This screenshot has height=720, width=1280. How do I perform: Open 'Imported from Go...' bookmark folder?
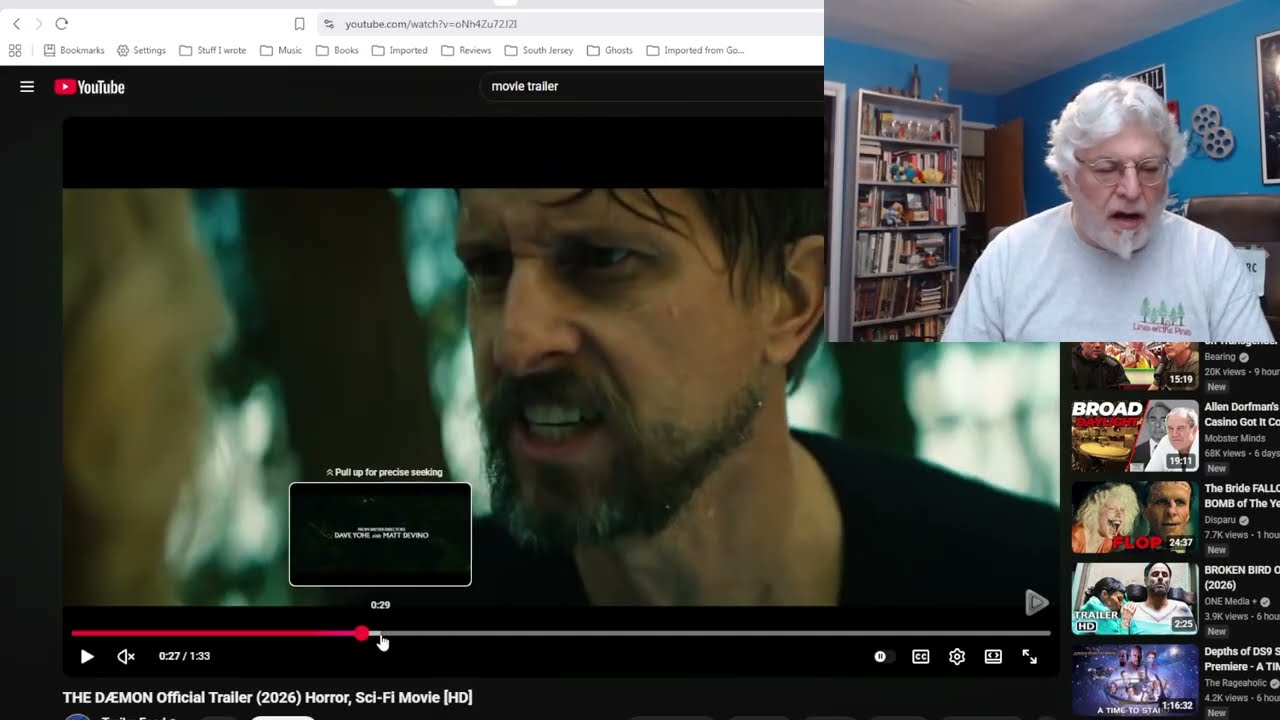pyautogui.click(x=695, y=50)
